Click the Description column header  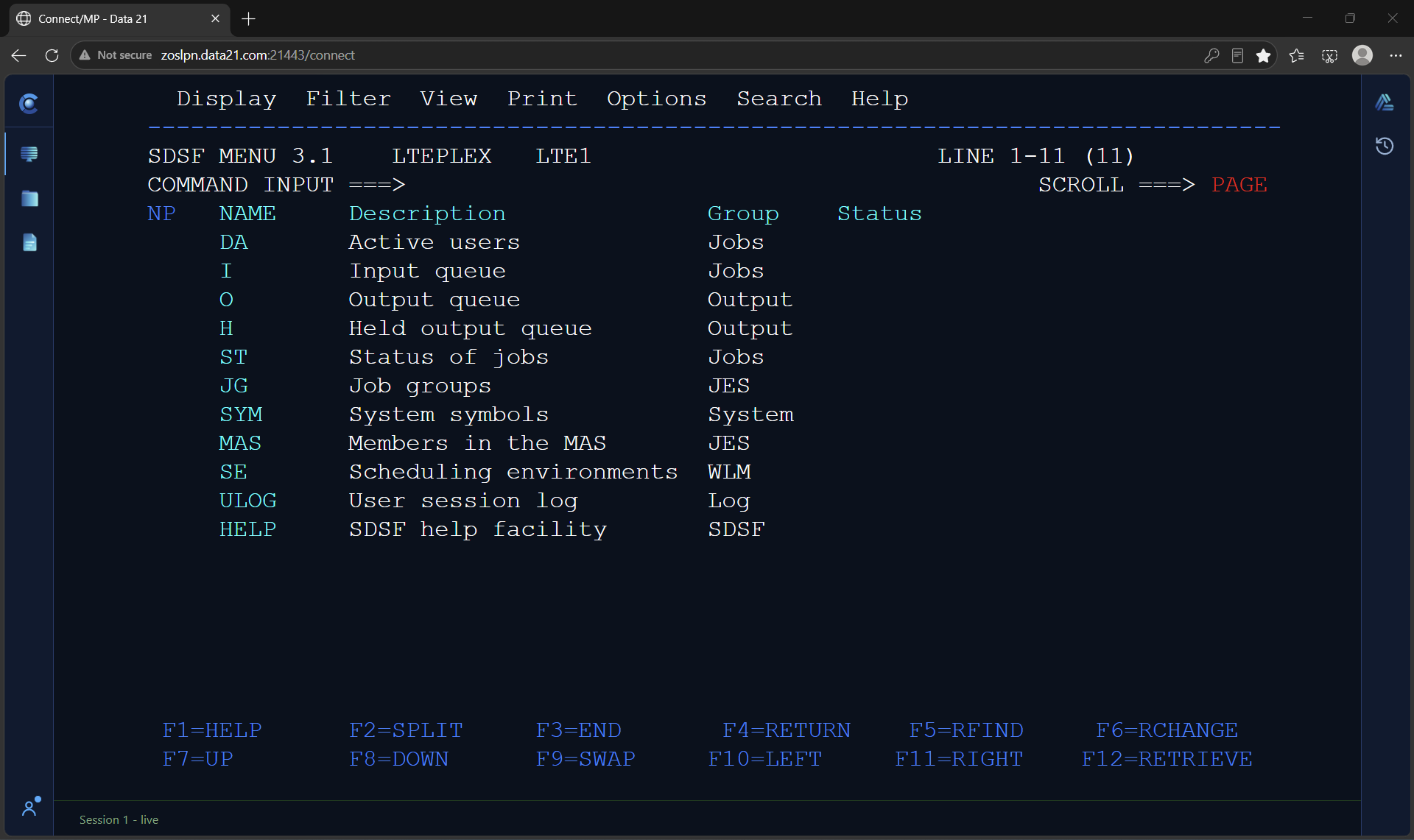click(427, 213)
